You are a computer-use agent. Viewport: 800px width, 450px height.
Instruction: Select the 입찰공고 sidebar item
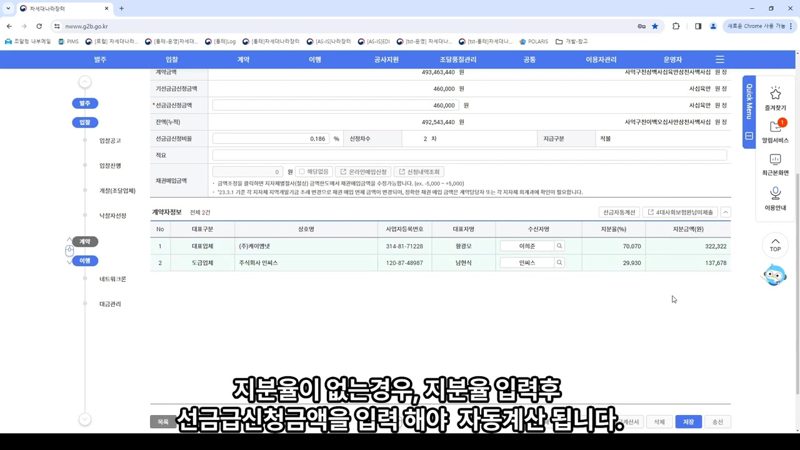tap(110, 140)
